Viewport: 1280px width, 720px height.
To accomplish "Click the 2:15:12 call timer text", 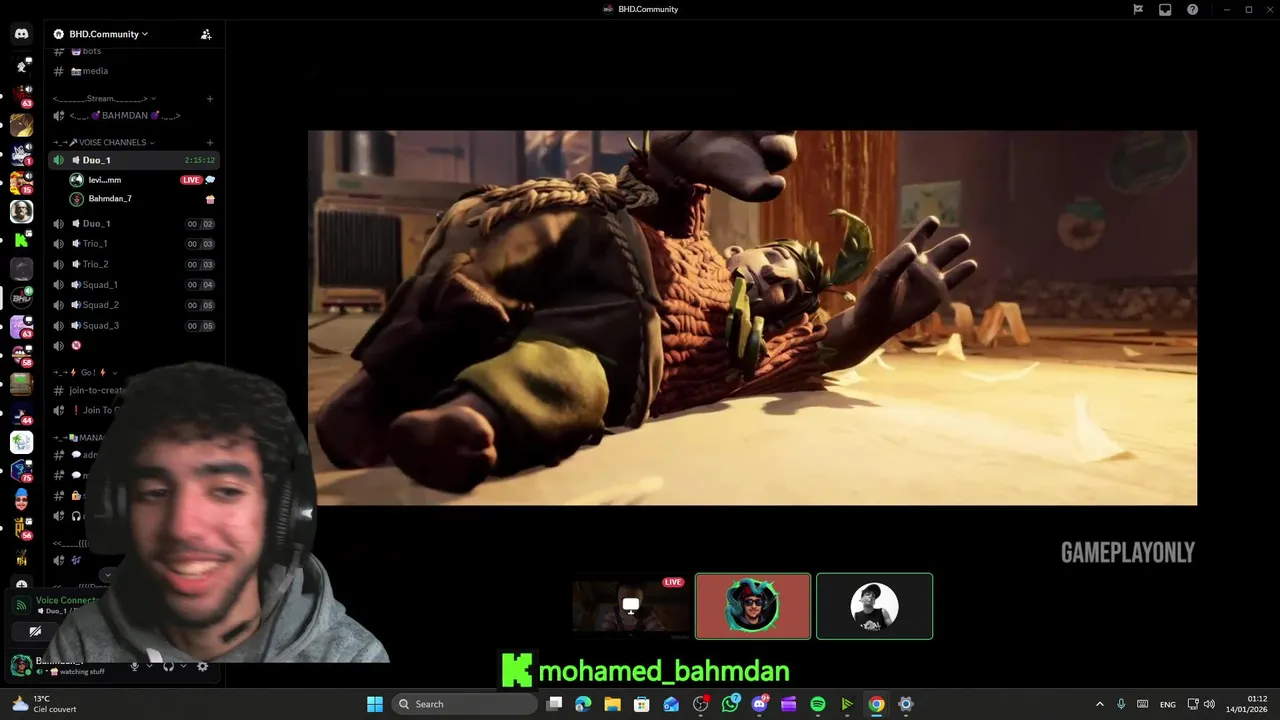I will click(x=200, y=160).
